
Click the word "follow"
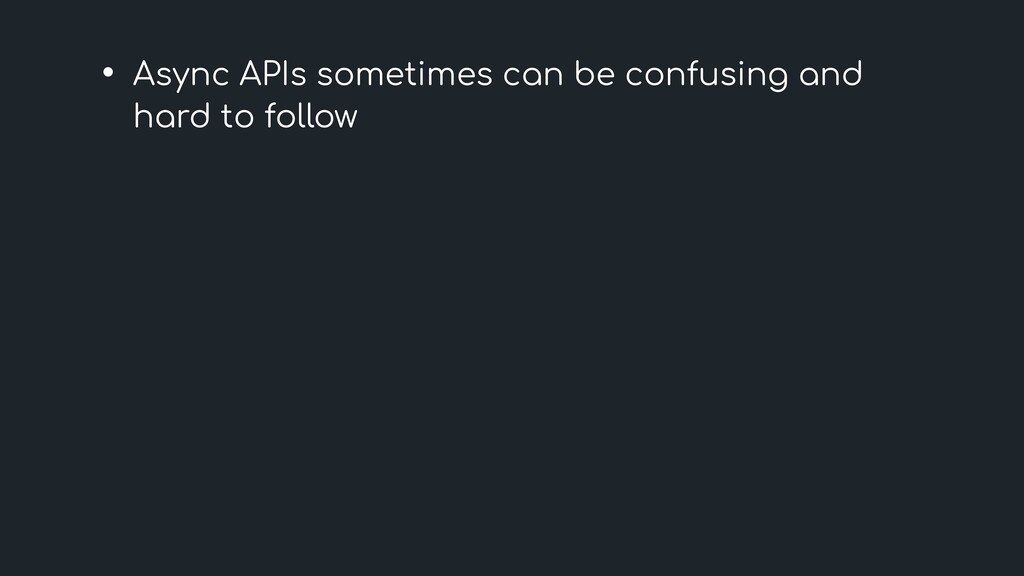pyautogui.click(x=311, y=116)
